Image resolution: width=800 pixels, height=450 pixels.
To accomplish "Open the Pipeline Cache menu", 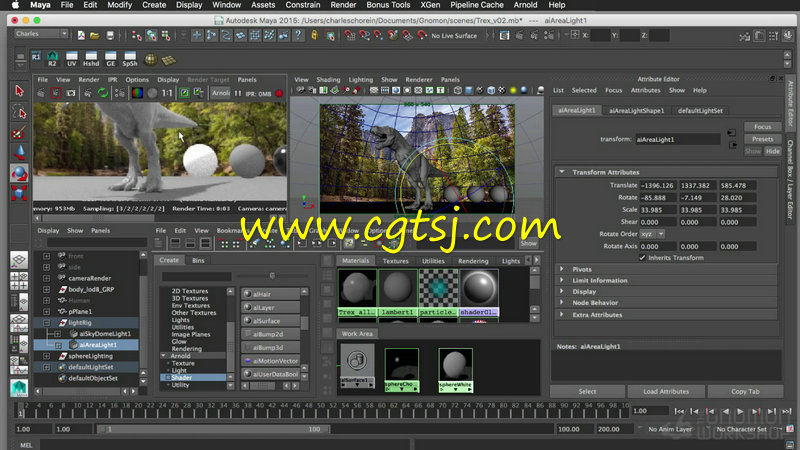I will click(x=477, y=5).
